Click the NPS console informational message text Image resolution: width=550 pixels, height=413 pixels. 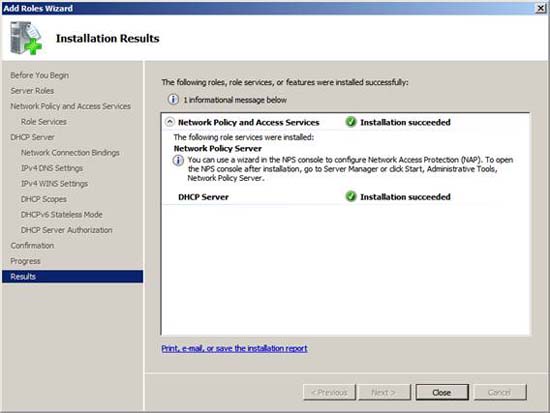click(350, 169)
